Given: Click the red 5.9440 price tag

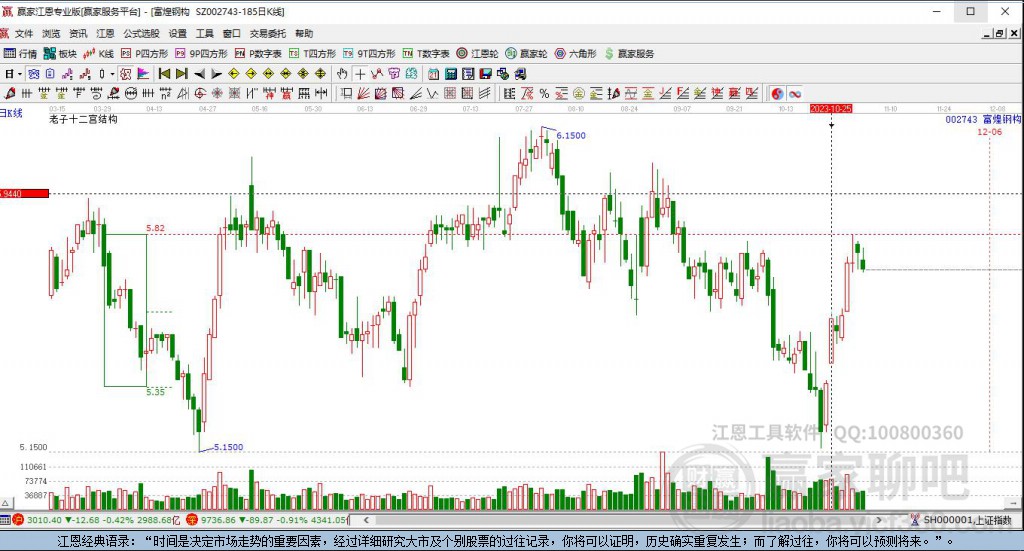Looking at the screenshot, I should [x=24, y=193].
